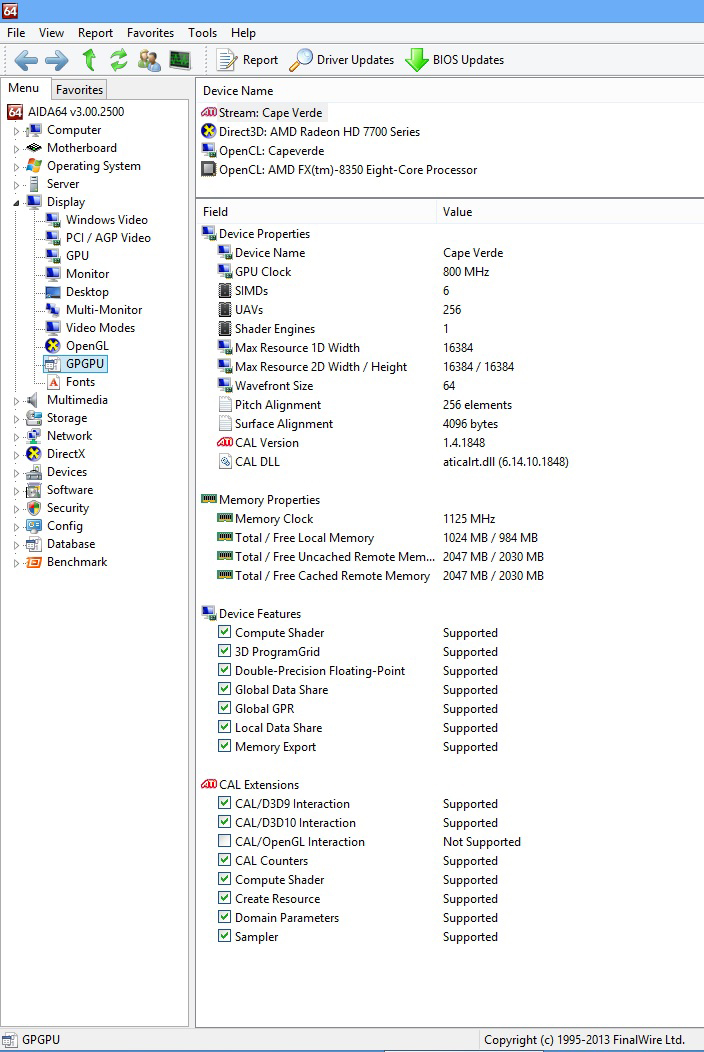704x1052 pixels.
Task: Toggle the 3D ProgramGrid checkbox
Action: coord(225,651)
